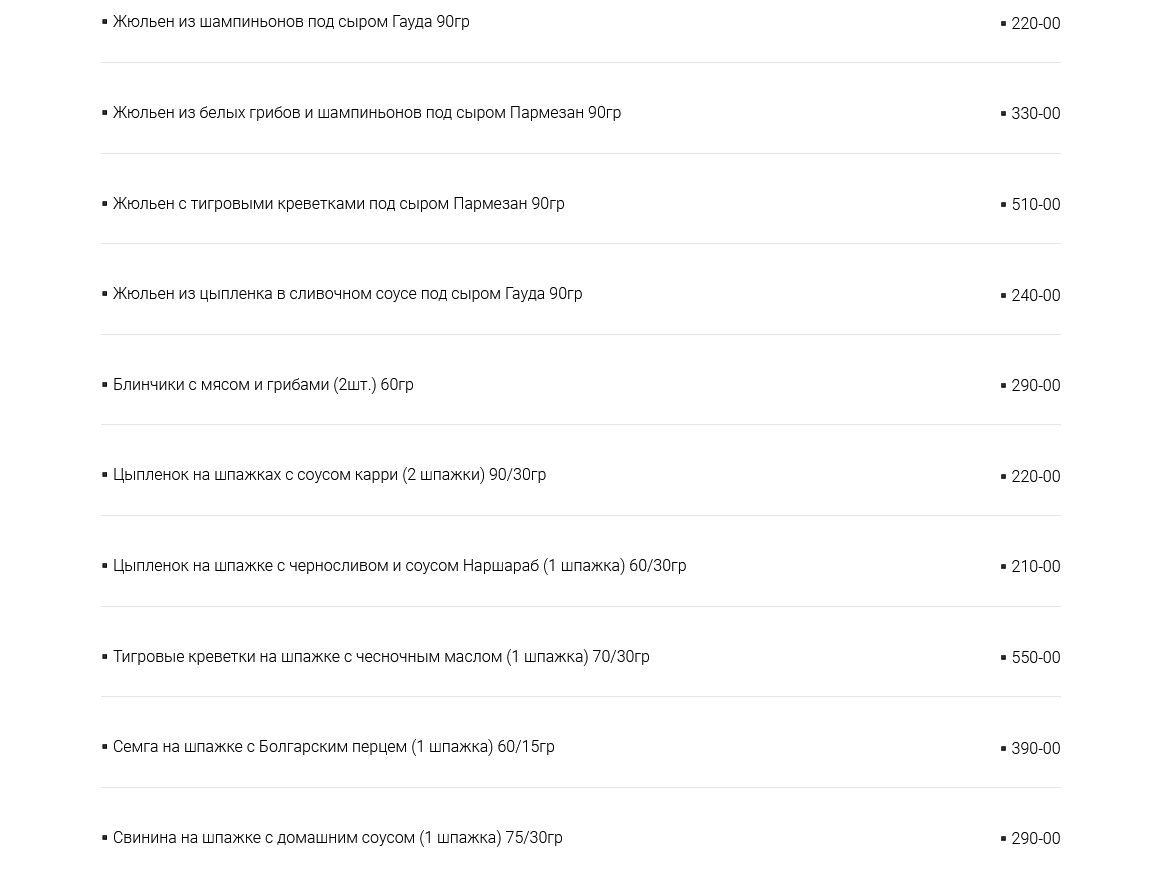Click the 240-00 price
The width and height of the screenshot is (1160, 872).
click(x=1034, y=296)
